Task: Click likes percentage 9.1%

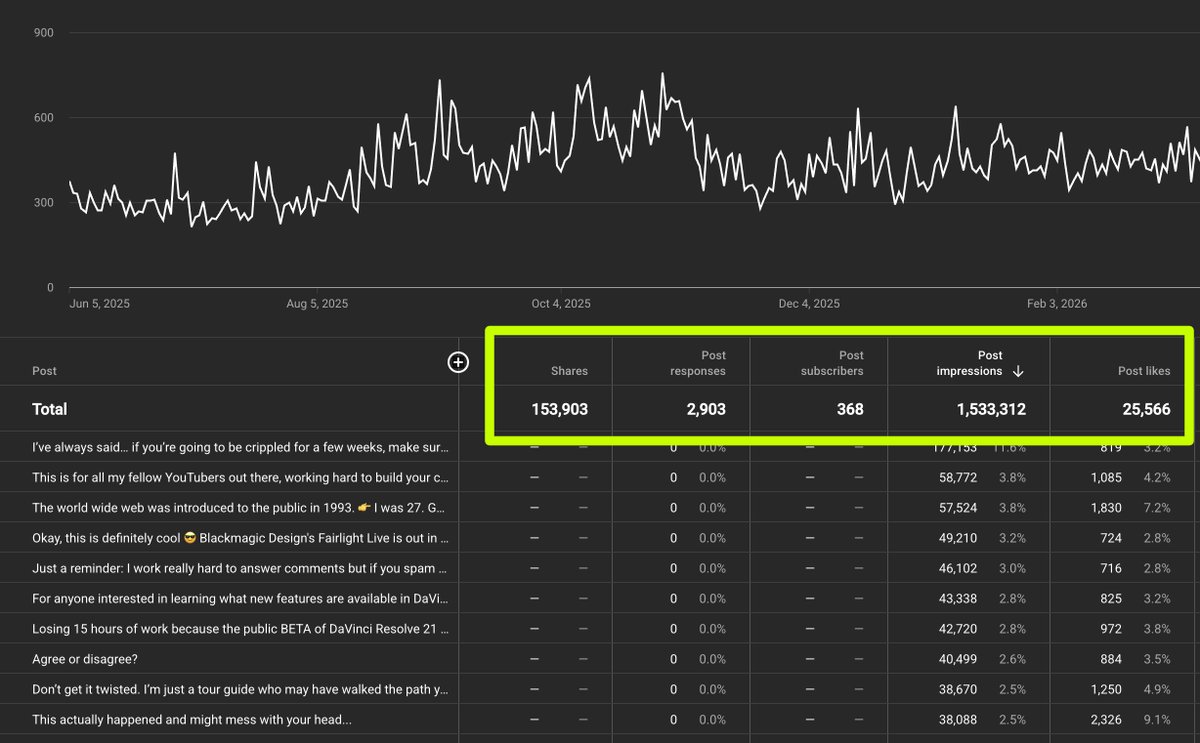Action: 1157,719
